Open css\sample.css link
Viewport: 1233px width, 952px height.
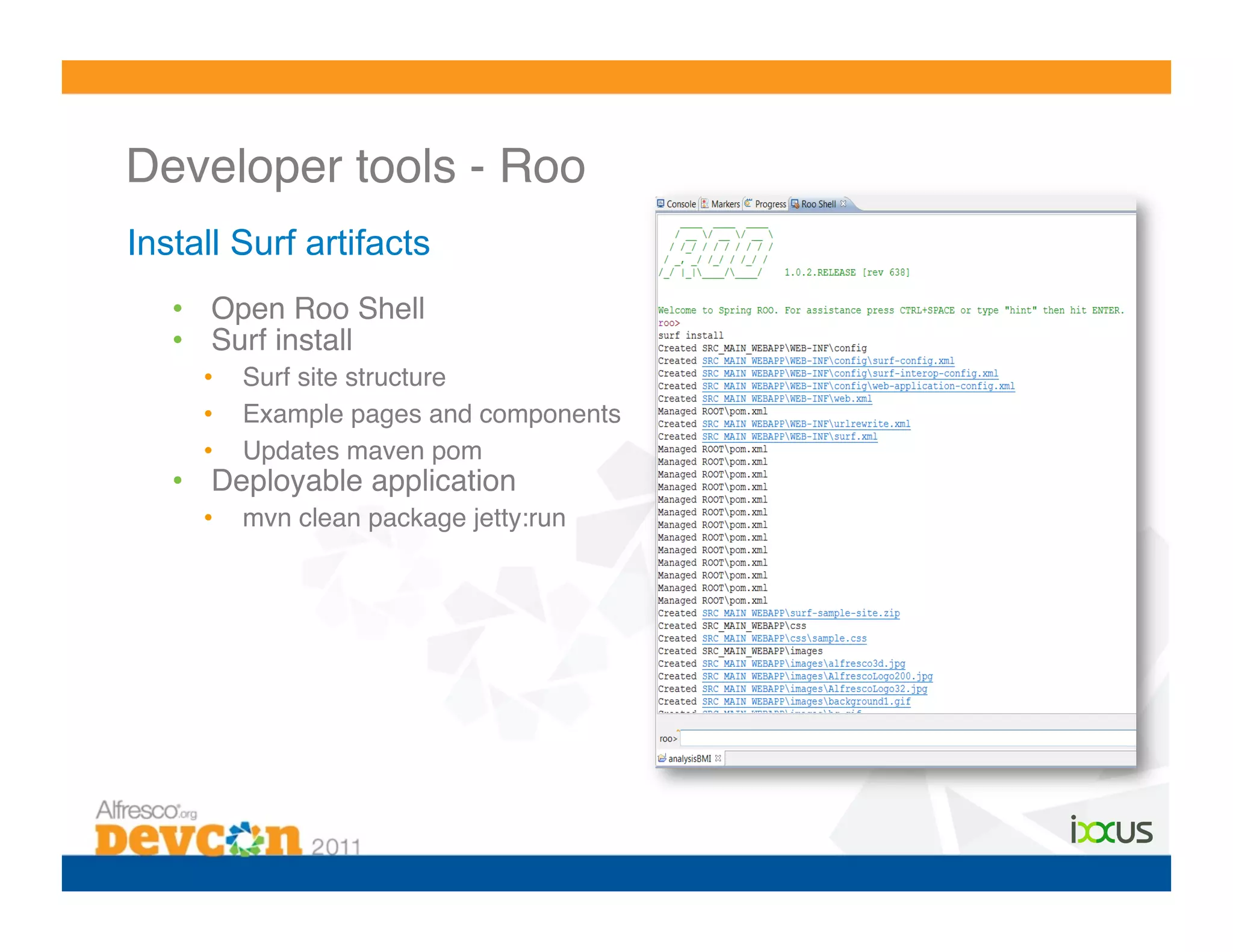784,638
